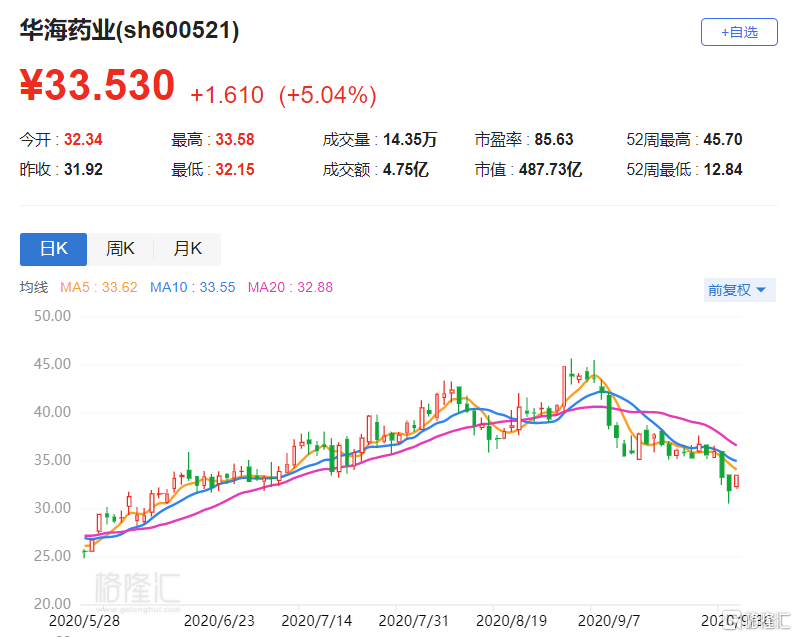Click the 52-week low value 12.84
The width and height of the screenshot is (797, 637).
coord(723,169)
